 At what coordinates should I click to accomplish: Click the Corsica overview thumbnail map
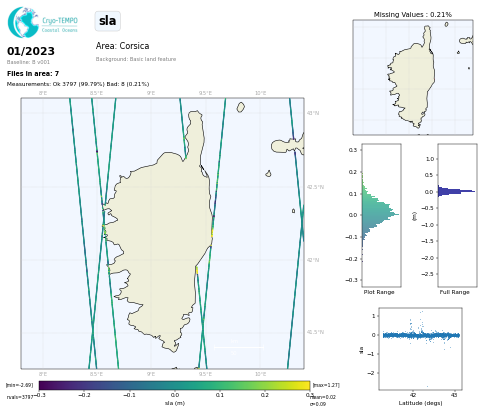tap(413, 77)
